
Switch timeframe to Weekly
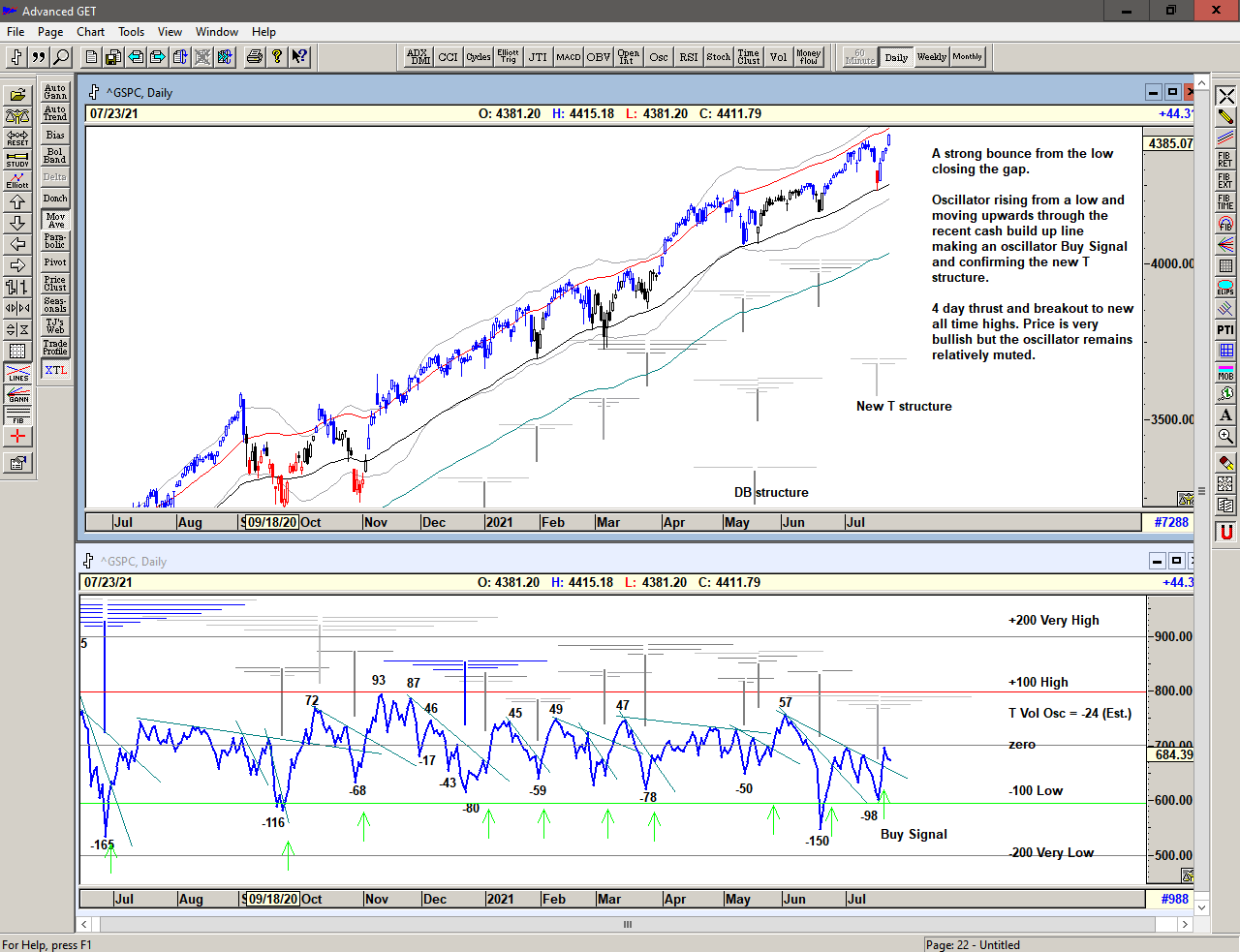931,57
